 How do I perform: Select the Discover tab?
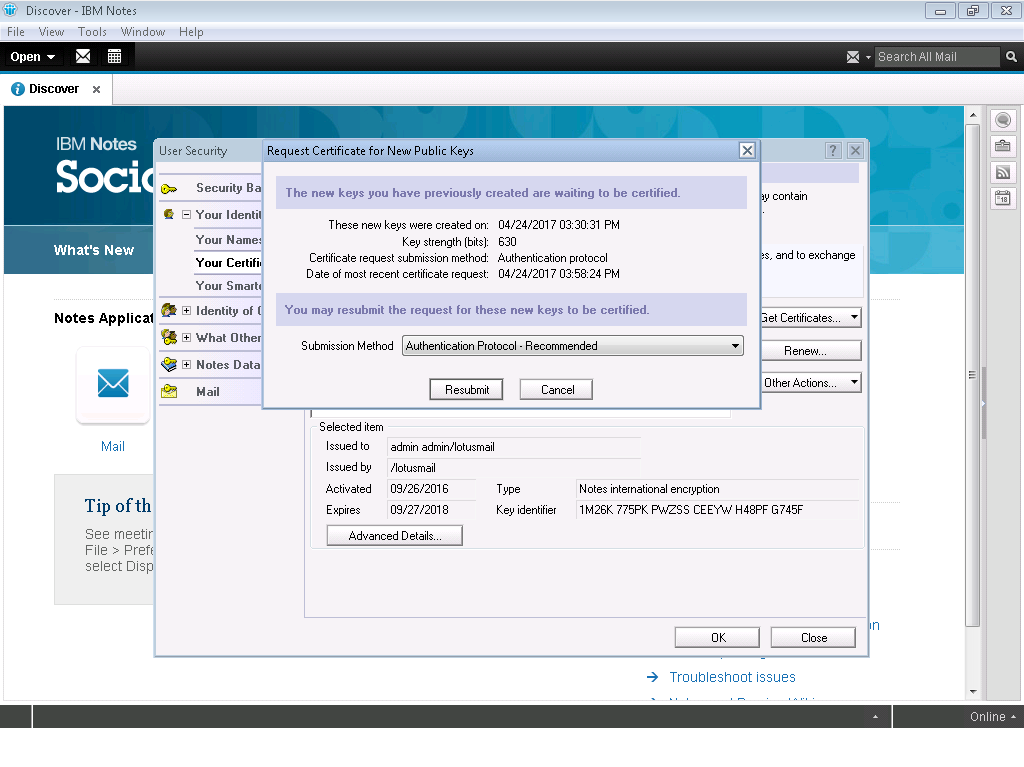pyautogui.click(x=54, y=89)
